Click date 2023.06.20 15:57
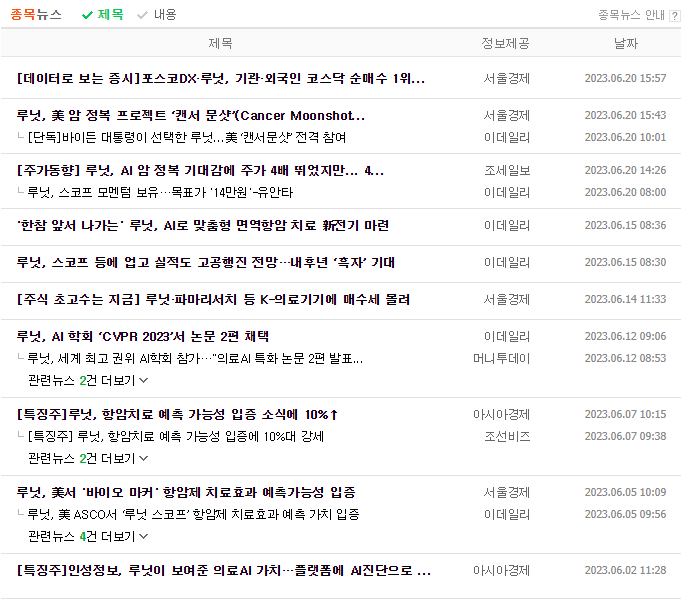Image resolution: width=693 pixels, height=605 pixels. [625, 78]
